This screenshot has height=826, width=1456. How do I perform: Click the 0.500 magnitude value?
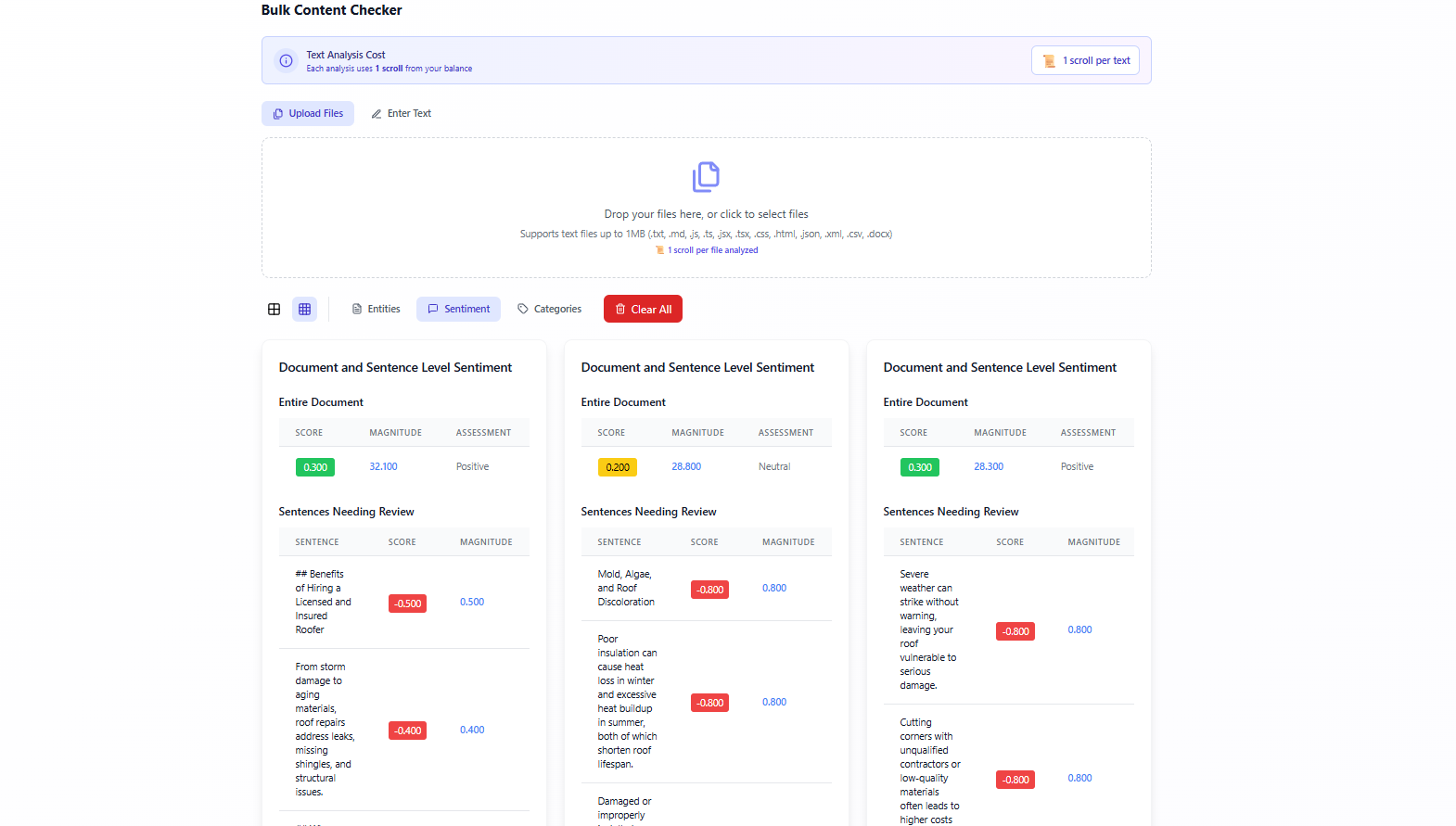pos(472,603)
